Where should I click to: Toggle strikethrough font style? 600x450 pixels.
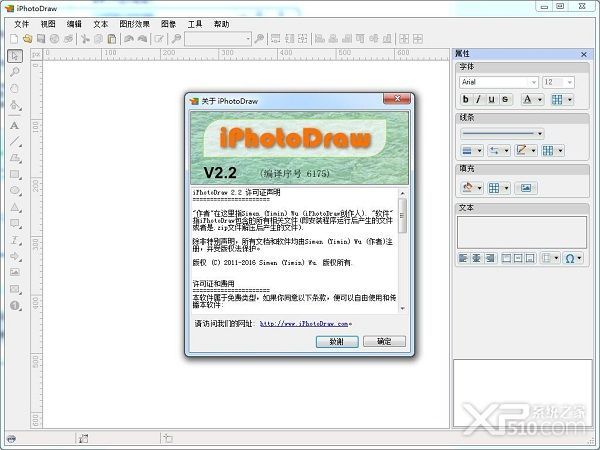(x=505, y=99)
